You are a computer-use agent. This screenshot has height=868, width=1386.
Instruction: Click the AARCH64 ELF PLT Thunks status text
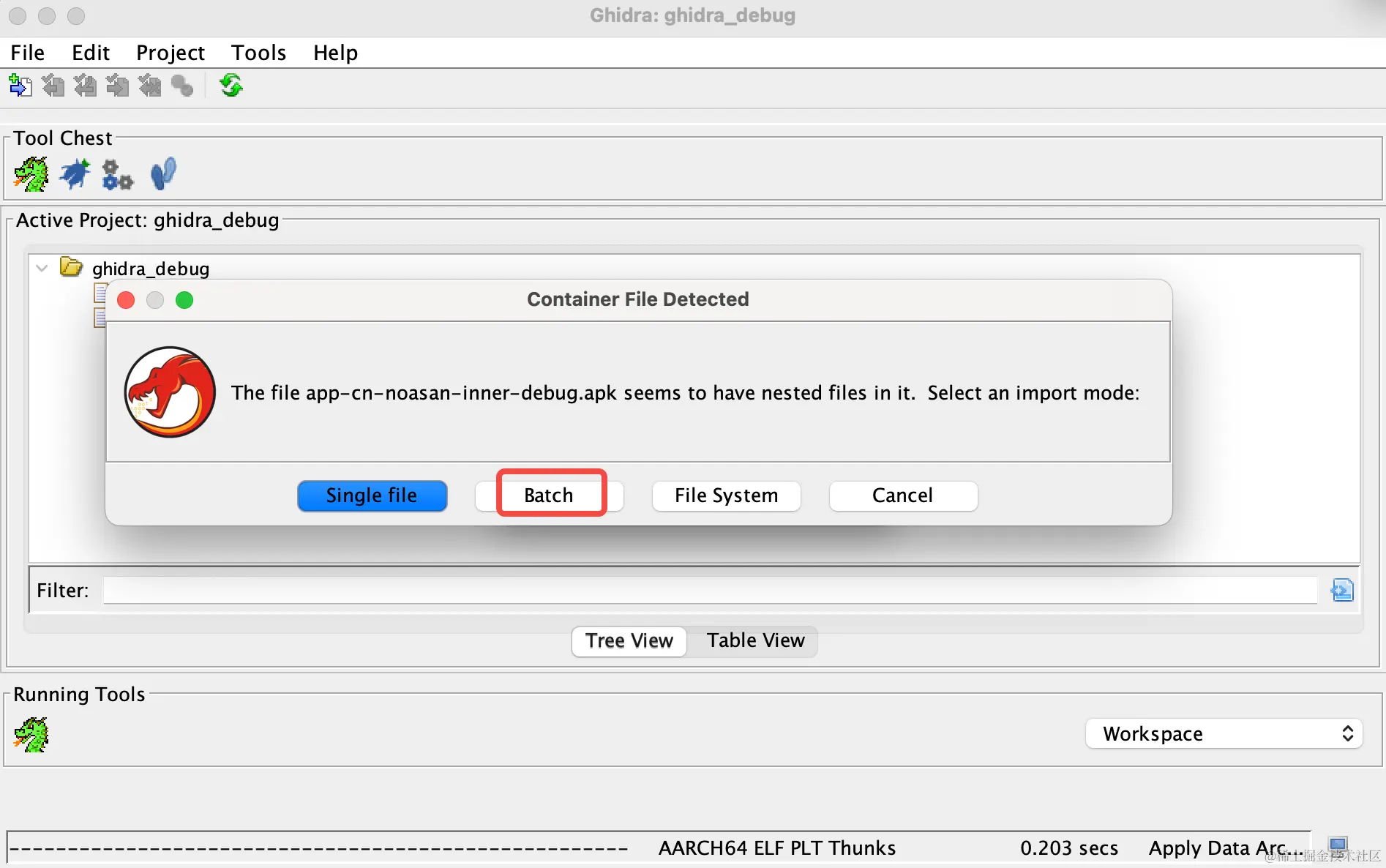pyautogui.click(x=777, y=848)
